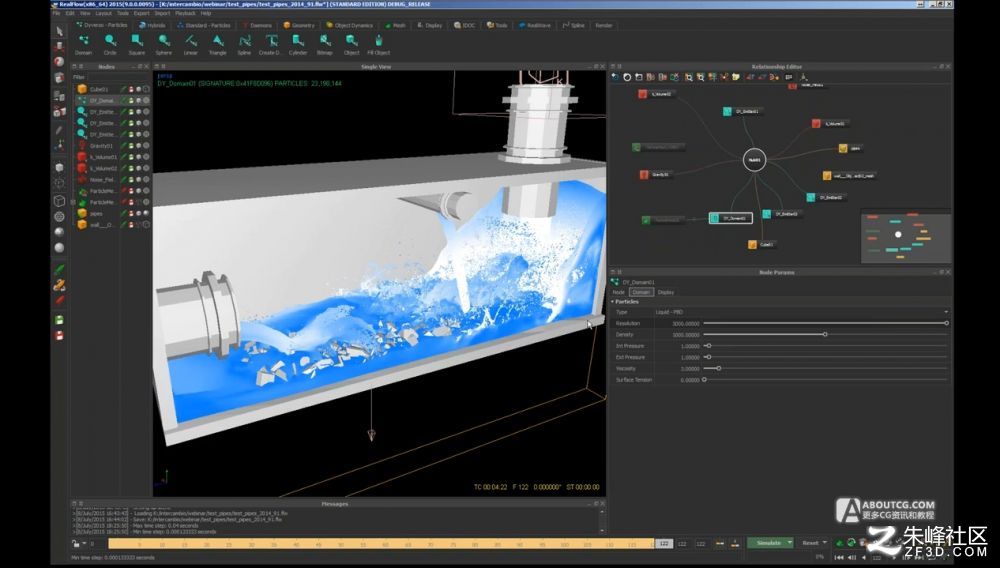Click the wireframe cube icon in left toolbar
1000x568 pixels.
point(59,201)
